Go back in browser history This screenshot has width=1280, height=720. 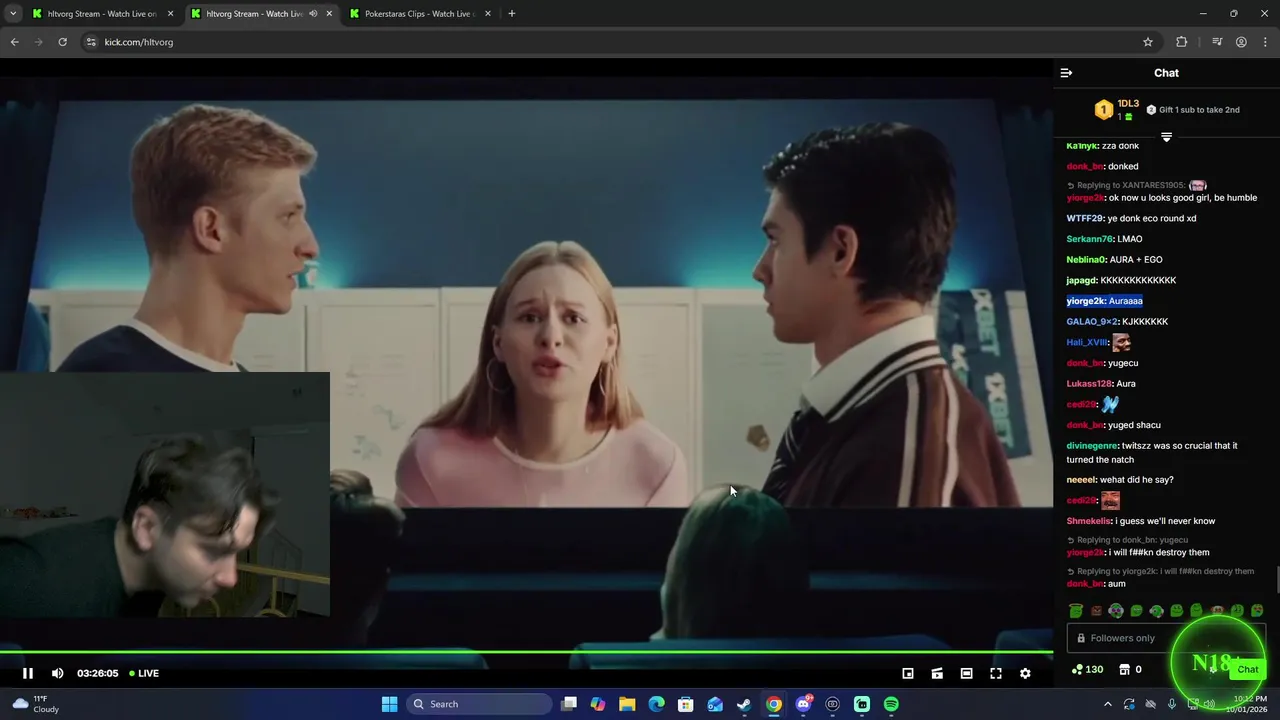14,42
